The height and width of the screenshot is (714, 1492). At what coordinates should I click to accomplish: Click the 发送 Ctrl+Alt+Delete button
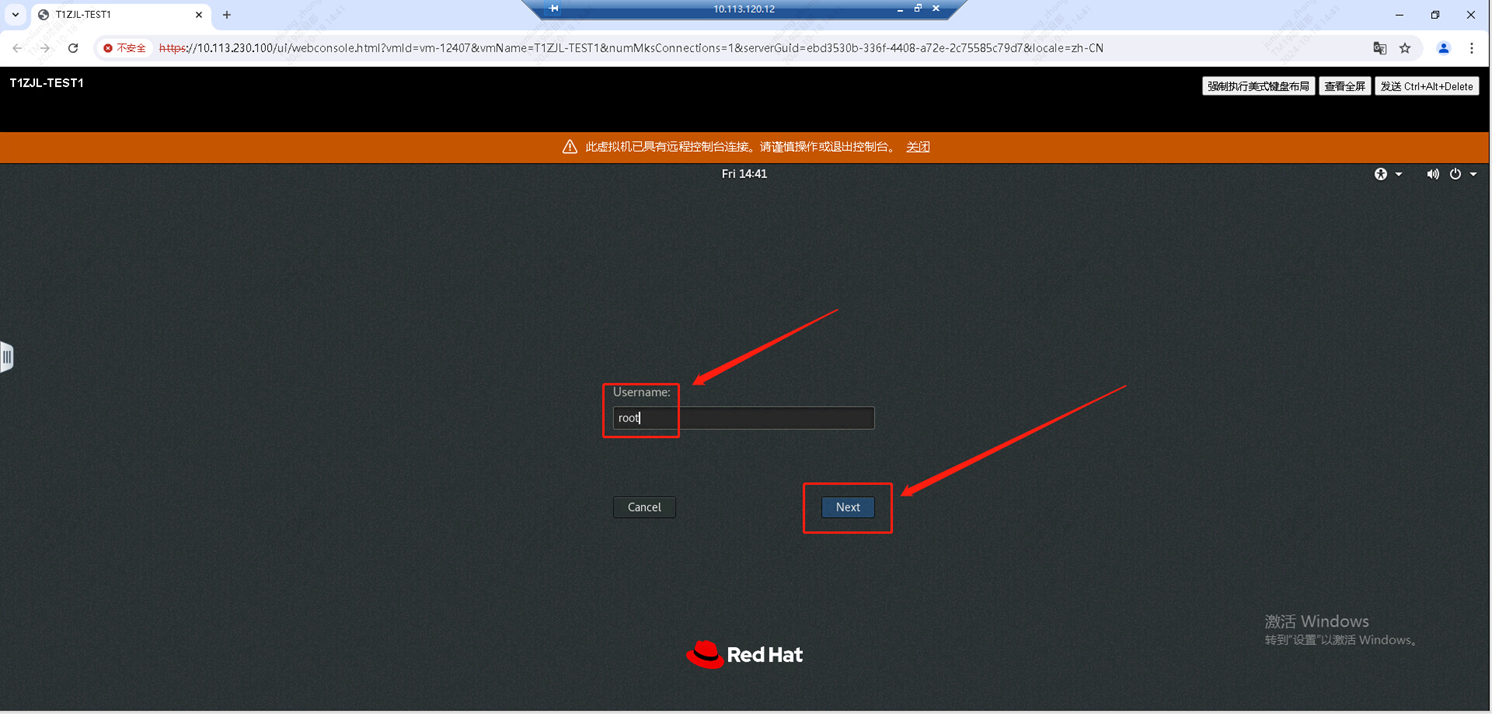(x=1426, y=87)
